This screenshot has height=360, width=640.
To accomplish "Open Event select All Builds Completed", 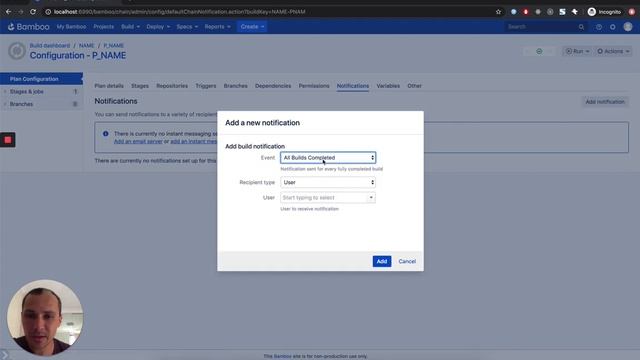I will tap(328, 158).
